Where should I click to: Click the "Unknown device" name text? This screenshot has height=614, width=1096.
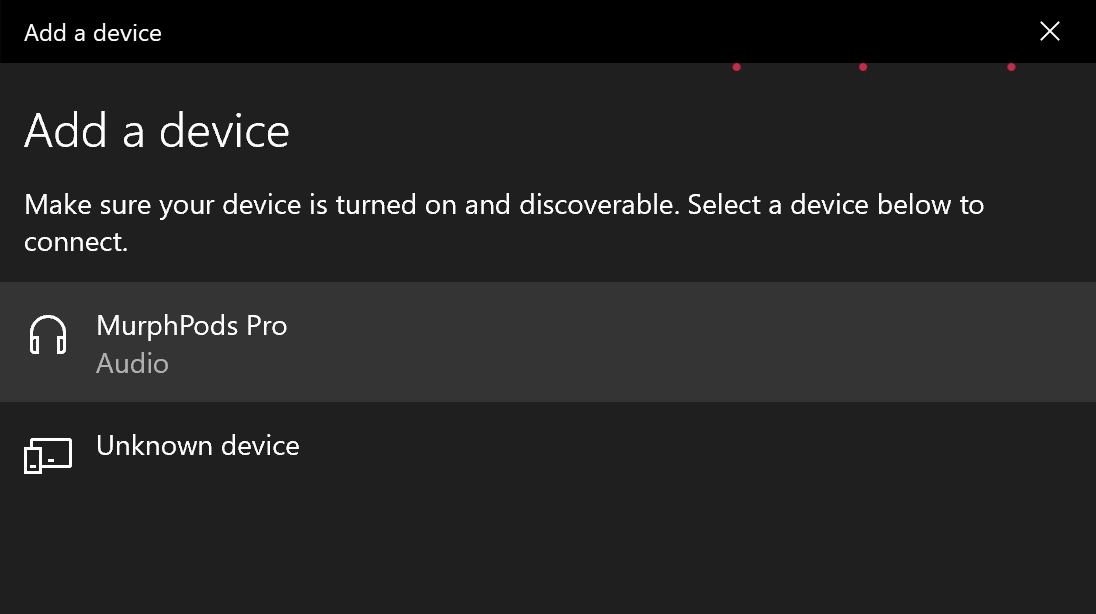(x=197, y=446)
